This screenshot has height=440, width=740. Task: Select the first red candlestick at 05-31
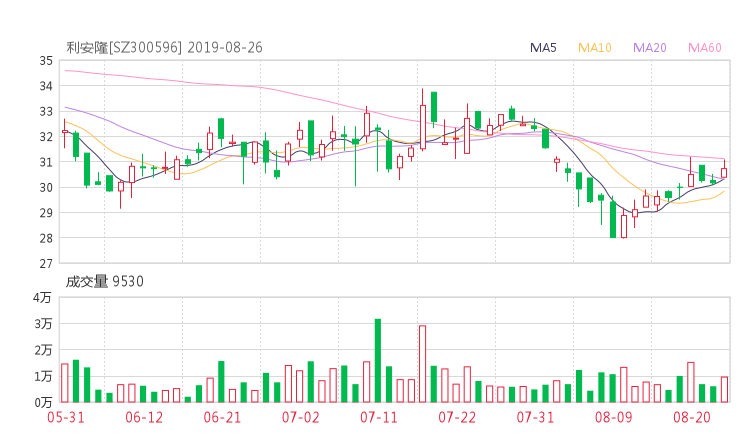click(x=65, y=132)
